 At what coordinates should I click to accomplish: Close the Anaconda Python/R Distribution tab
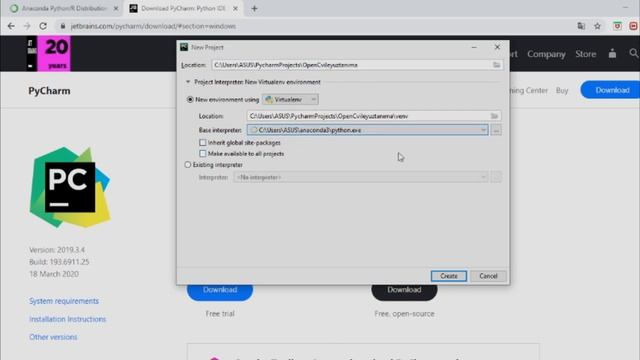click(116, 8)
